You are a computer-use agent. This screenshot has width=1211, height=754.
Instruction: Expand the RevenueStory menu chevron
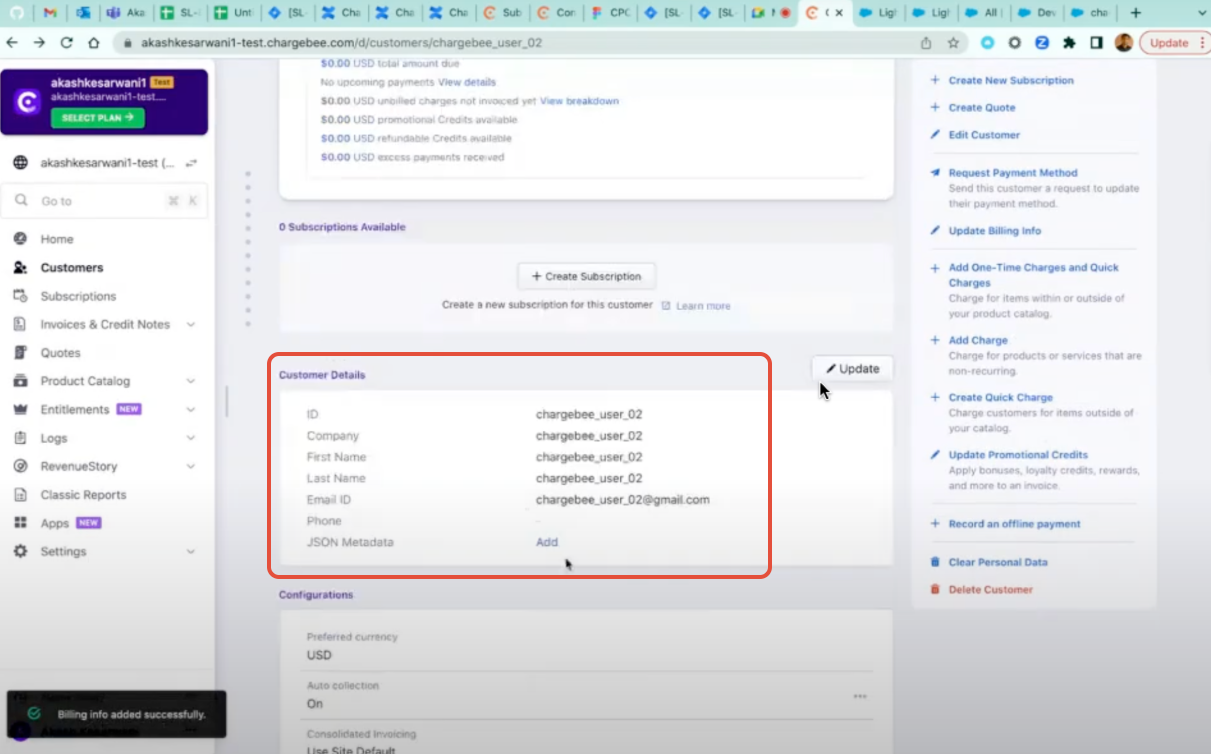pos(190,466)
